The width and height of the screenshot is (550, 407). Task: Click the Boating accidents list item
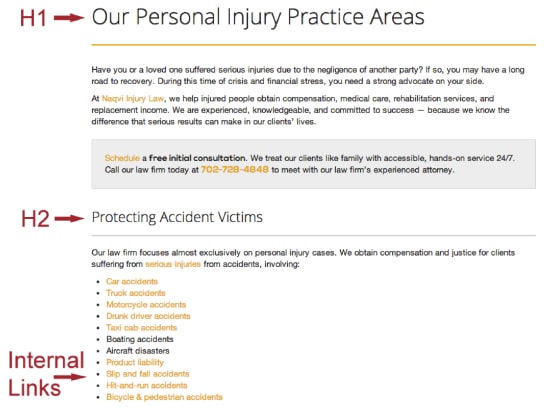(140, 339)
